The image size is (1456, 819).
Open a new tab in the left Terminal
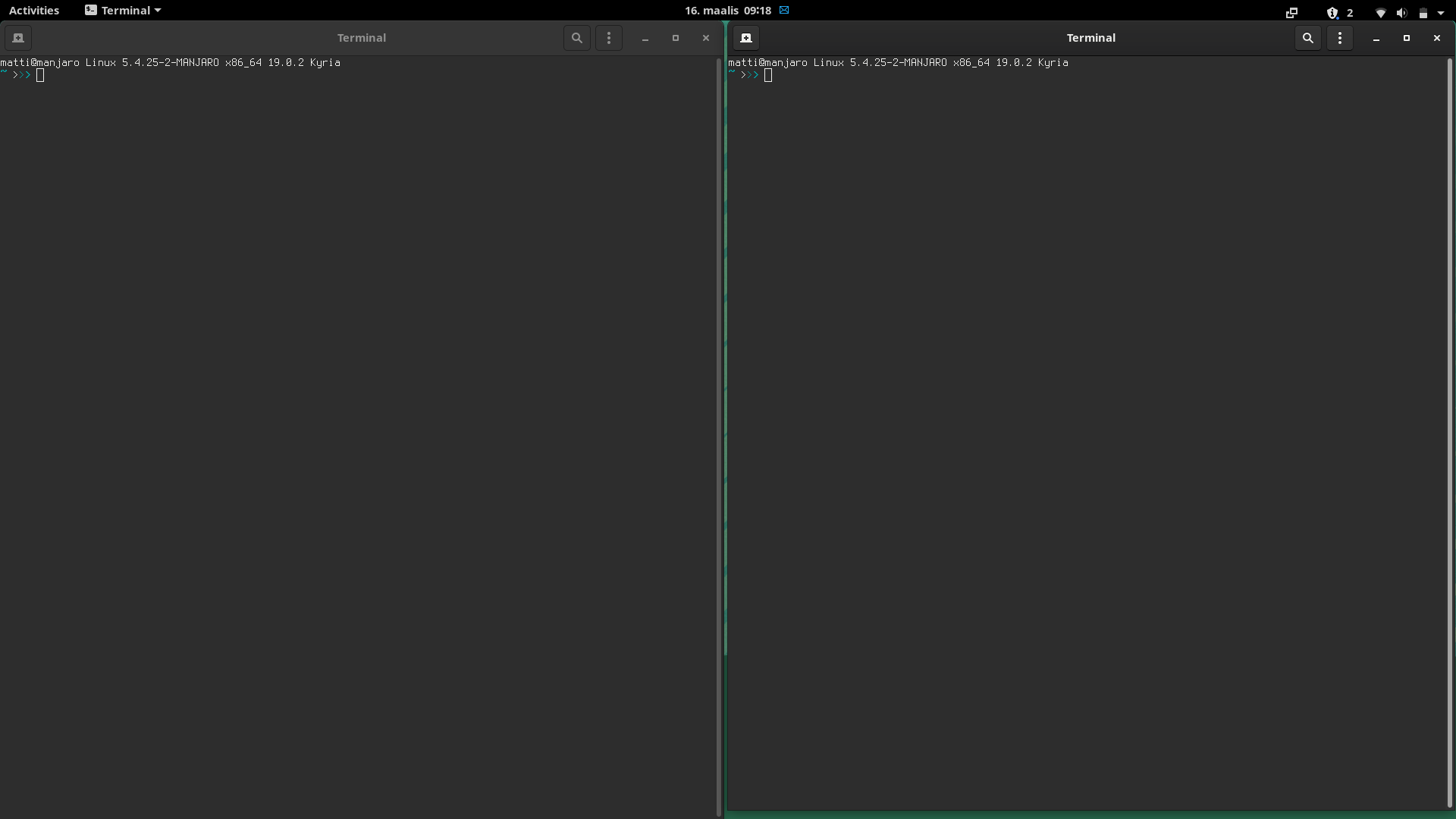(x=17, y=38)
